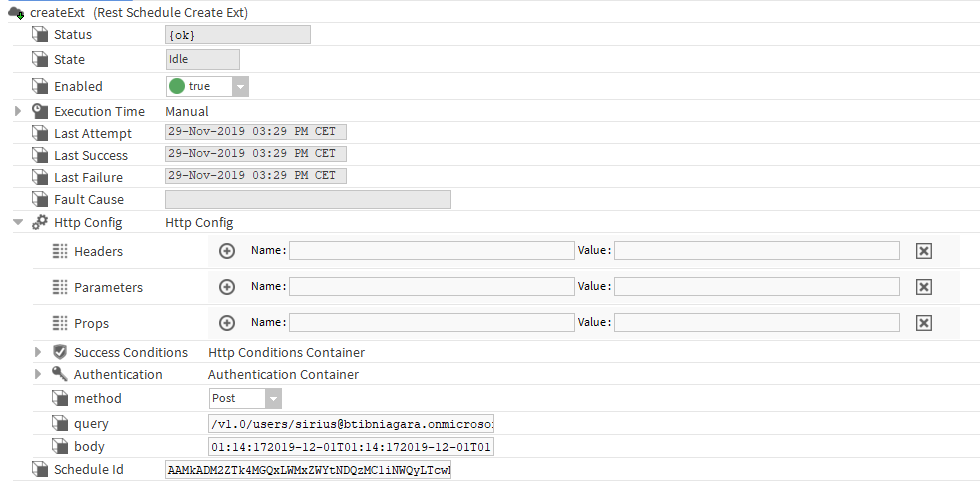Click the query text field
The image size is (980, 489).
(350, 423)
